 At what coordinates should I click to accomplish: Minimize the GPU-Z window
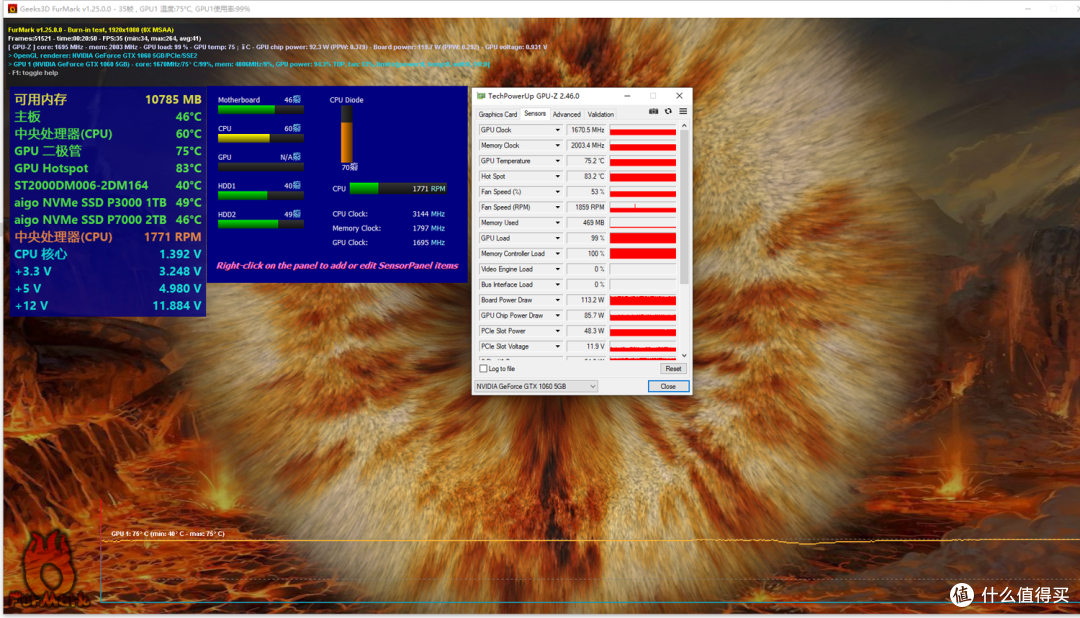(x=627, y=96)
